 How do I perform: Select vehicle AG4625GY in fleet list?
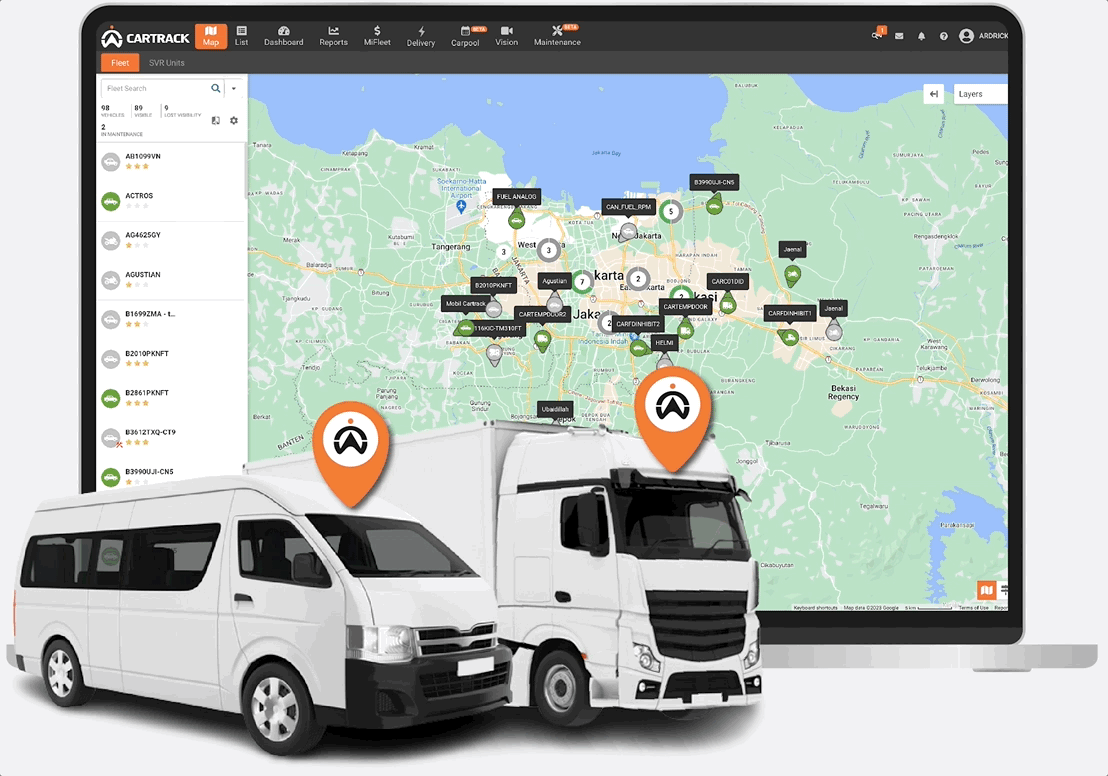170,241
